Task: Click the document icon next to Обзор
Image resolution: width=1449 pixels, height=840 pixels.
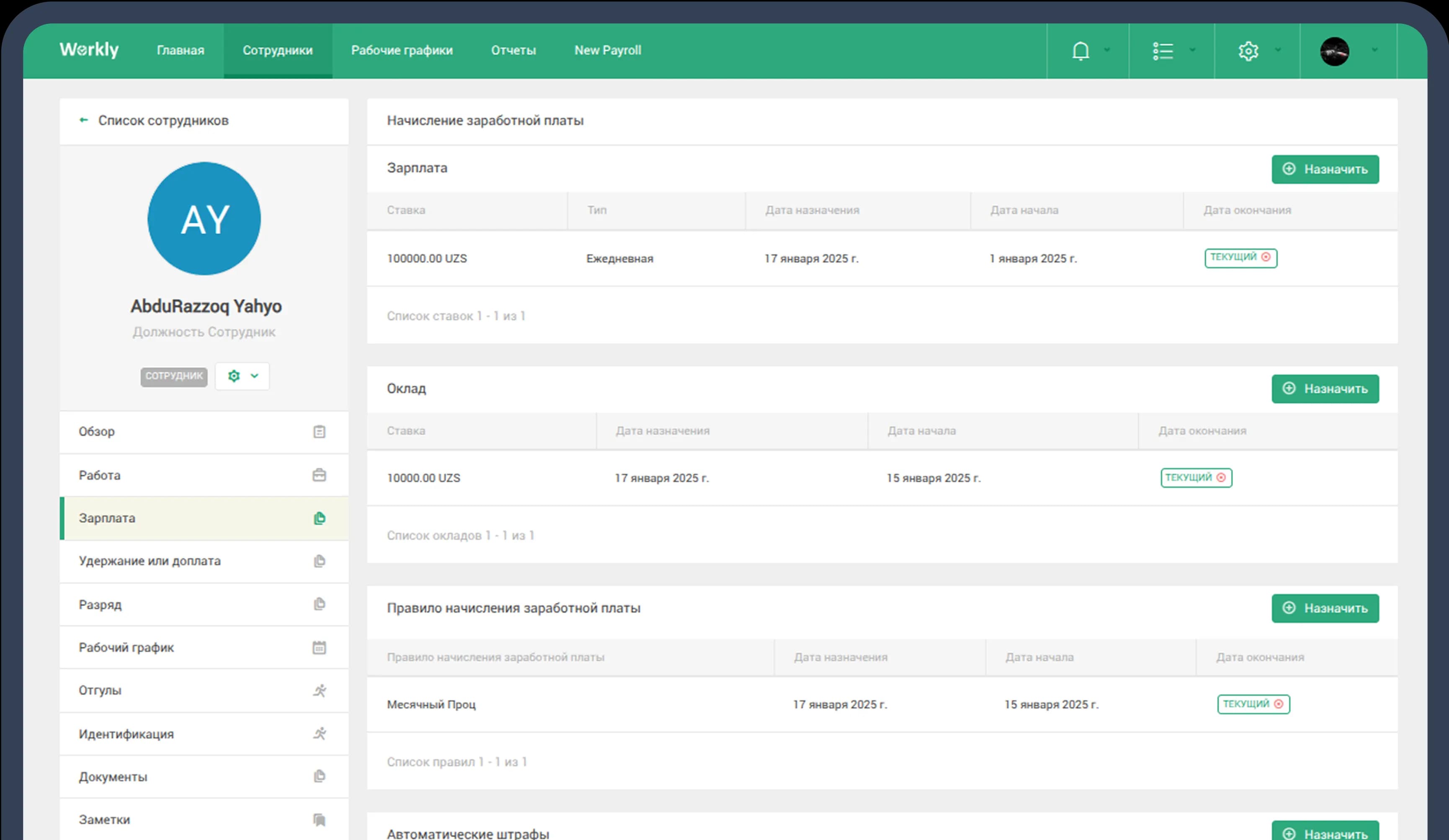Action: [320, 432]
